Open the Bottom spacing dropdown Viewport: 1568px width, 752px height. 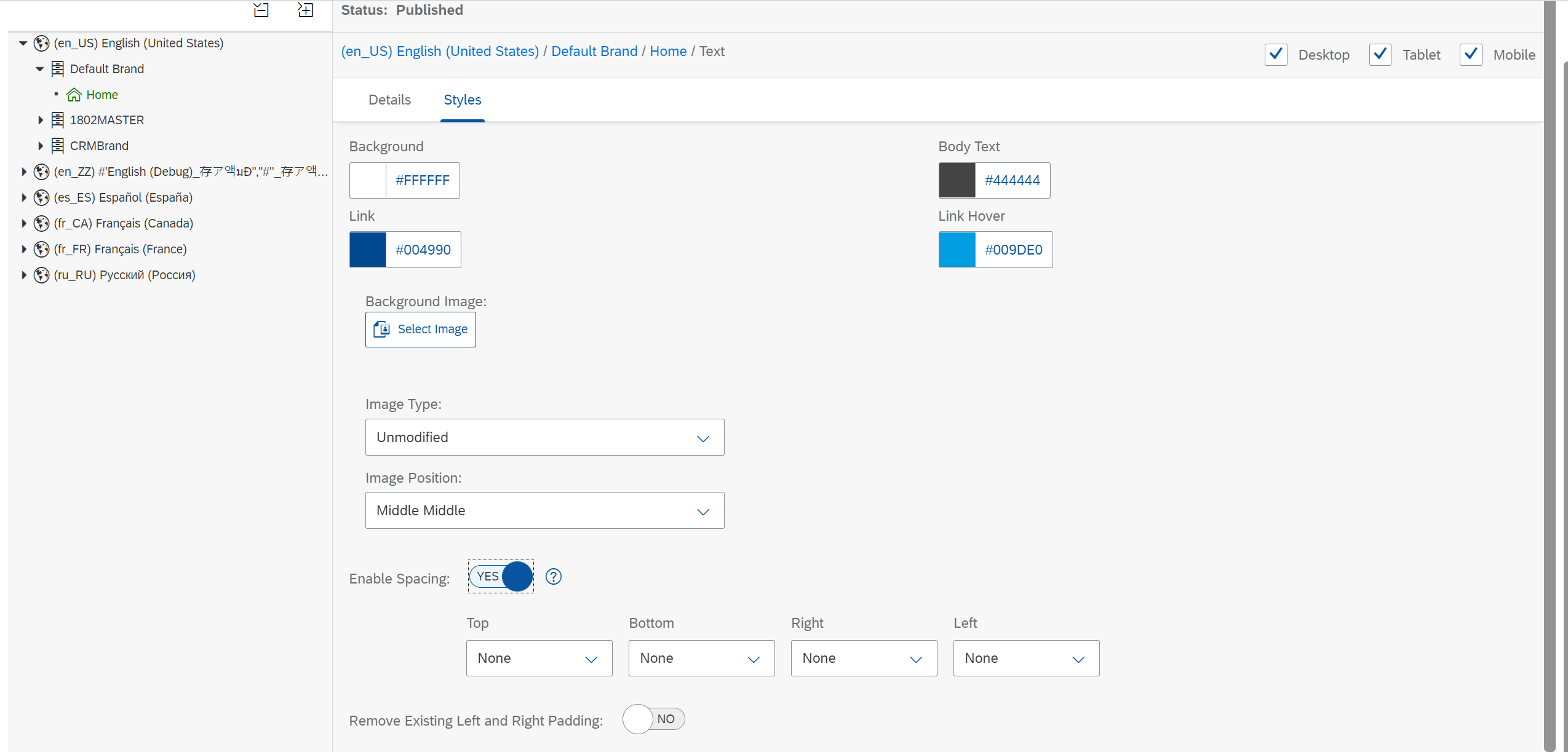[x=701, y=659]
